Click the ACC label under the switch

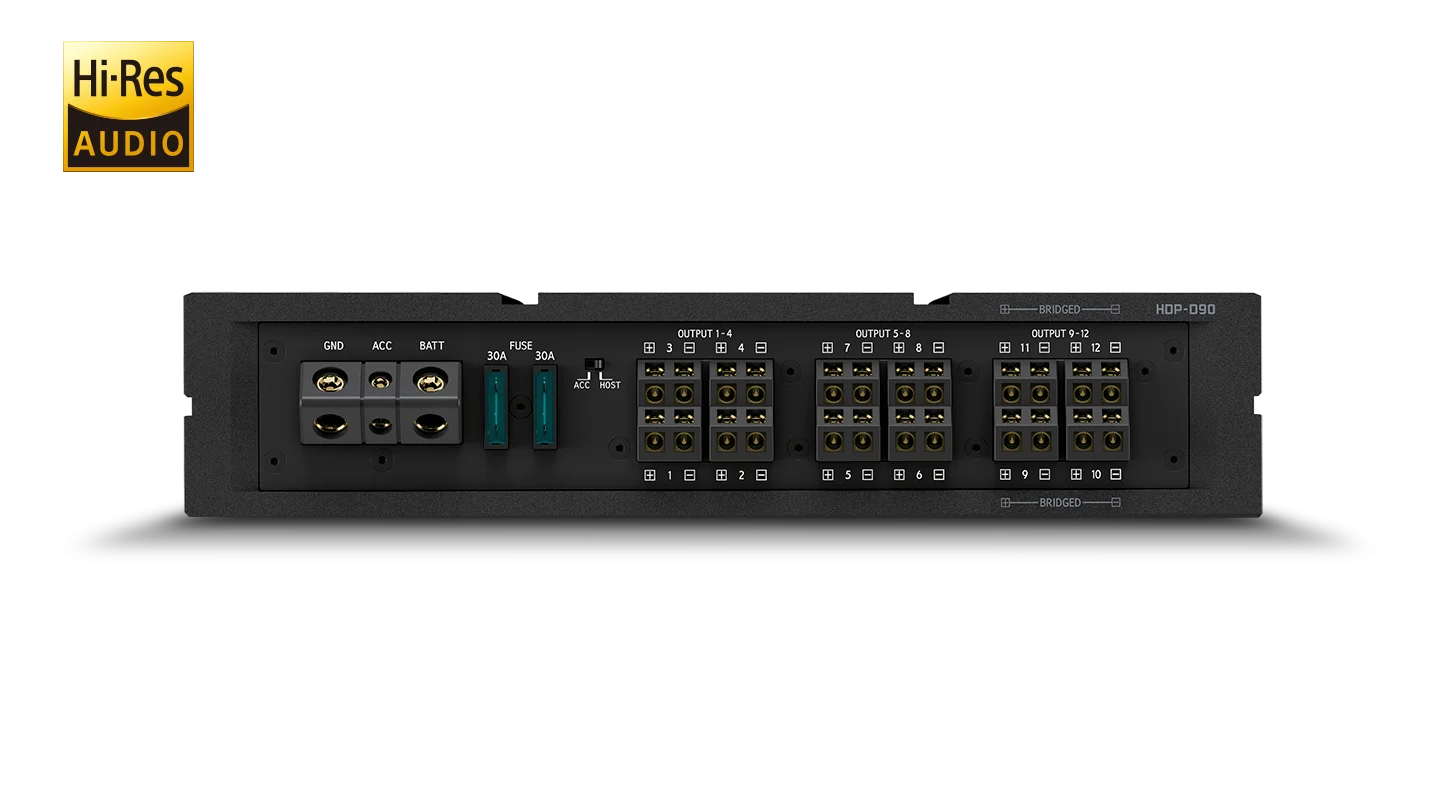[582, 385]
